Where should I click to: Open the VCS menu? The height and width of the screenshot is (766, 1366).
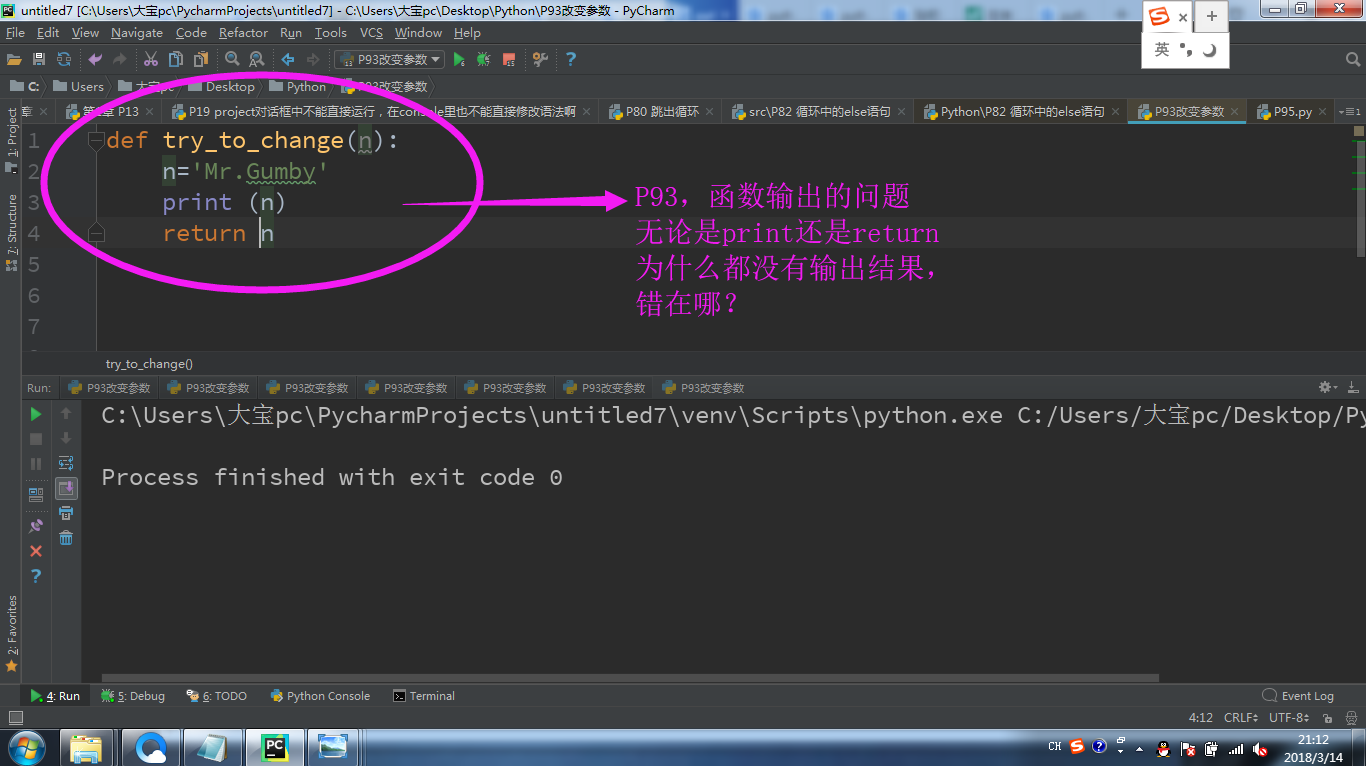371,33
